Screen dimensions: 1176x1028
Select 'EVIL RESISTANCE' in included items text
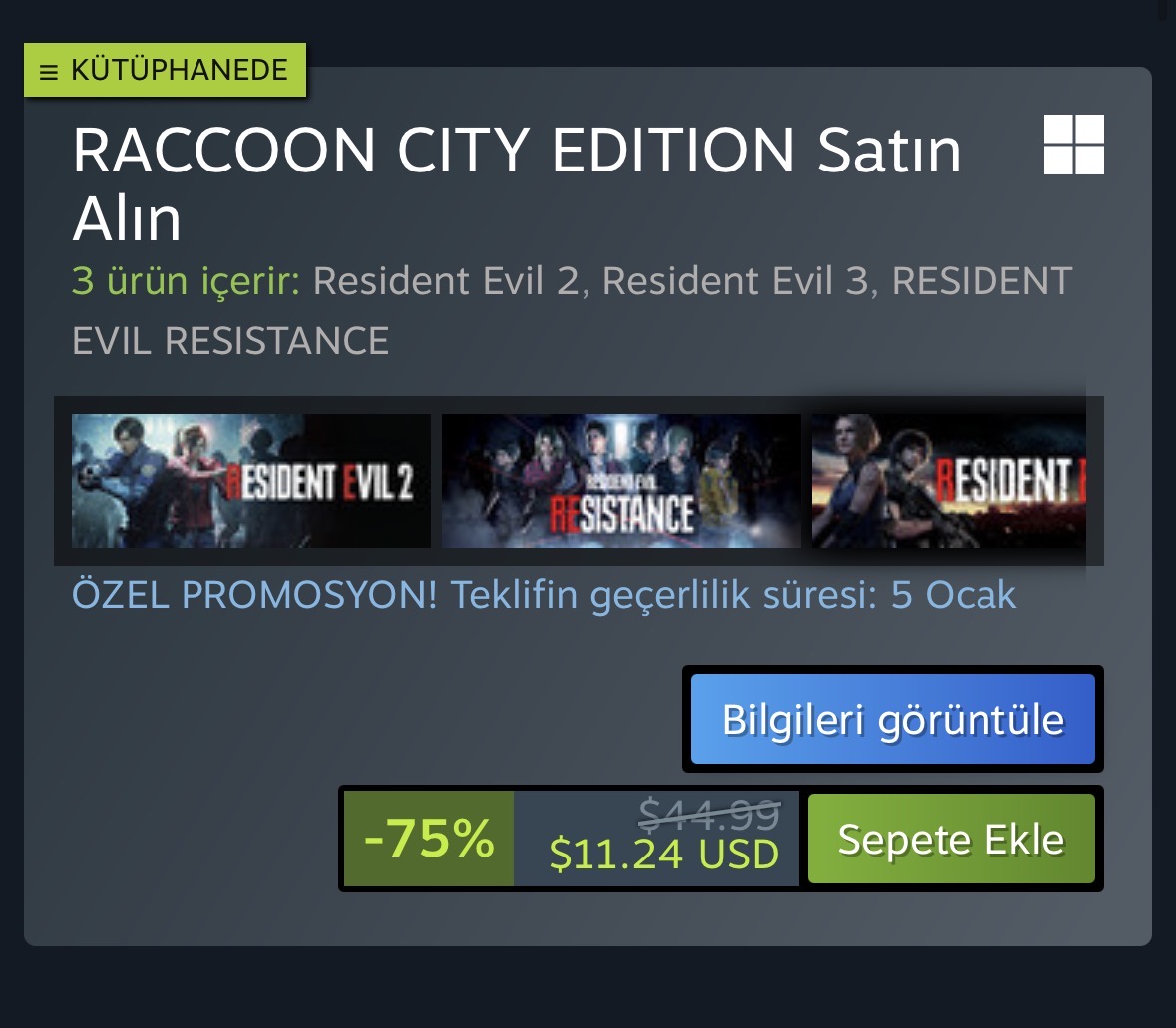pyautogui.click(x=230, y=341)
